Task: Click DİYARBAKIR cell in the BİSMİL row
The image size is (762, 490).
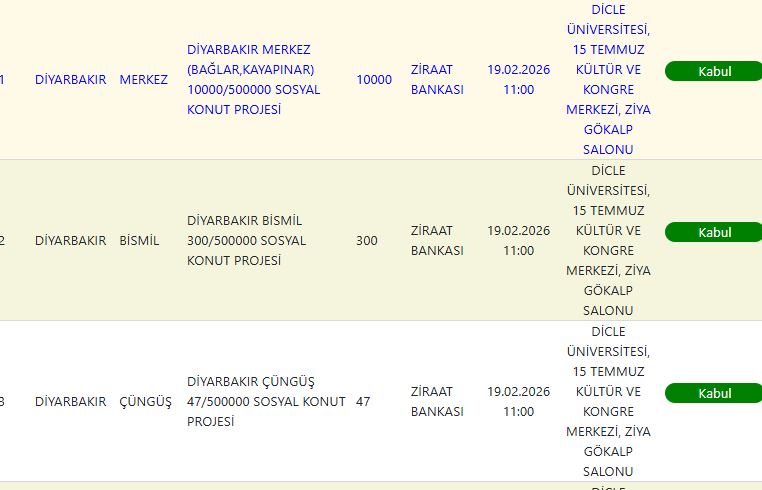Action: click(70, 241)
